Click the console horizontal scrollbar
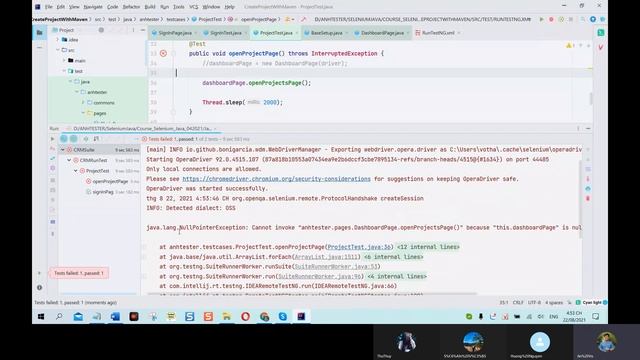Screen dimensions: 640x360 click(311, 293)
